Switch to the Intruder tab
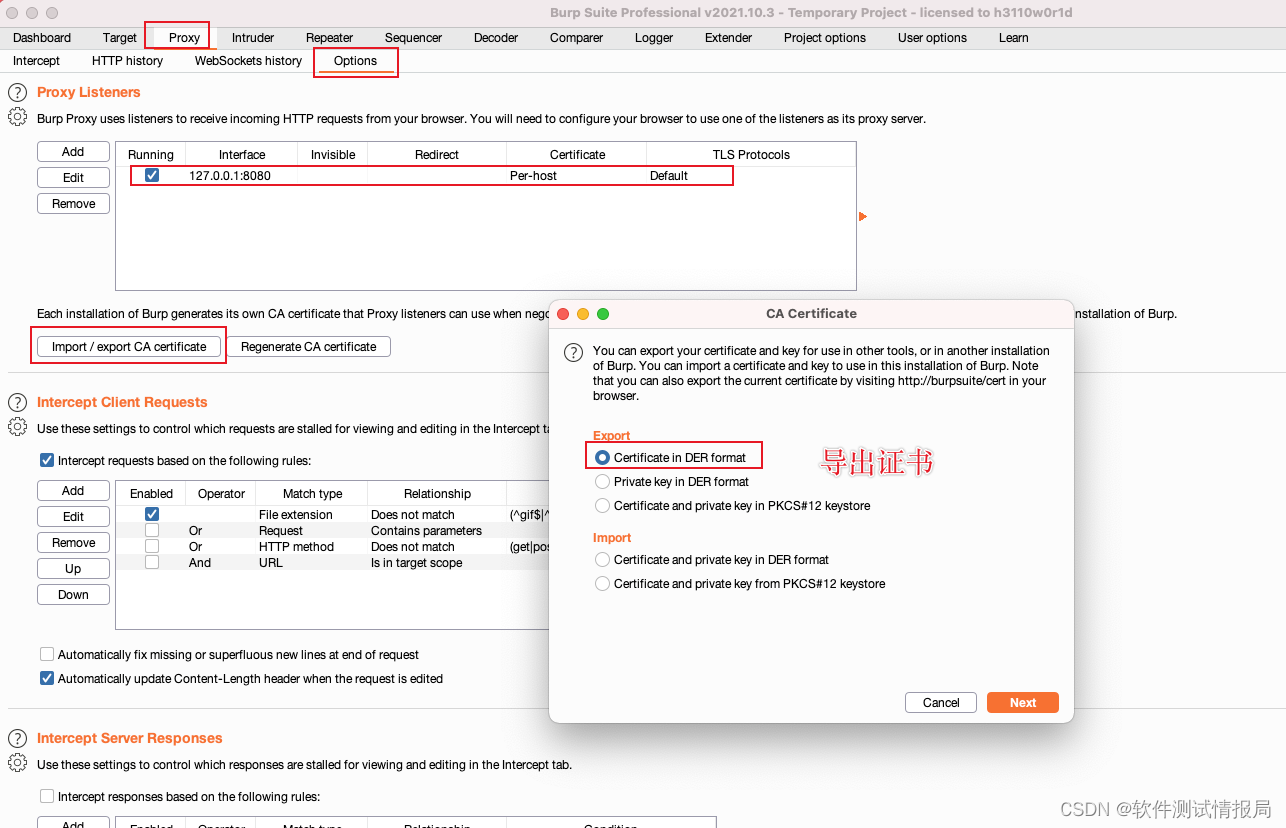1286x828 pixels. pyautogui.click(x=253, y=37)
